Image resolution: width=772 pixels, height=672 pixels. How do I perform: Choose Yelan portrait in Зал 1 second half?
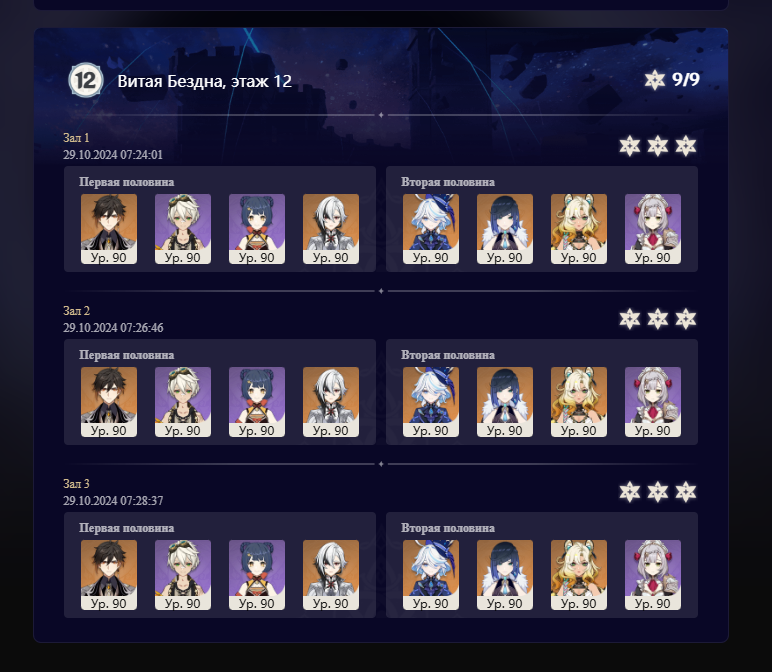point(505,229)
